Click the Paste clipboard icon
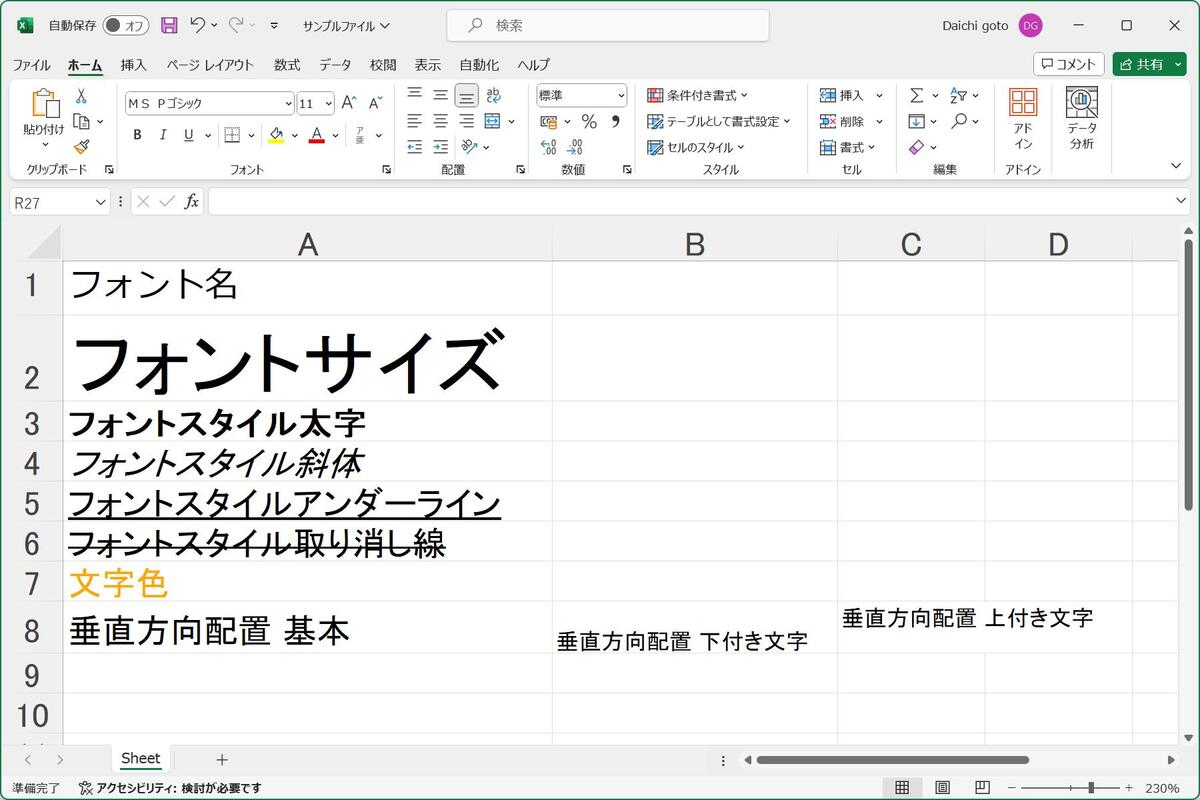This screenshot has width=1200, height=800. click(x=44, y=104)
